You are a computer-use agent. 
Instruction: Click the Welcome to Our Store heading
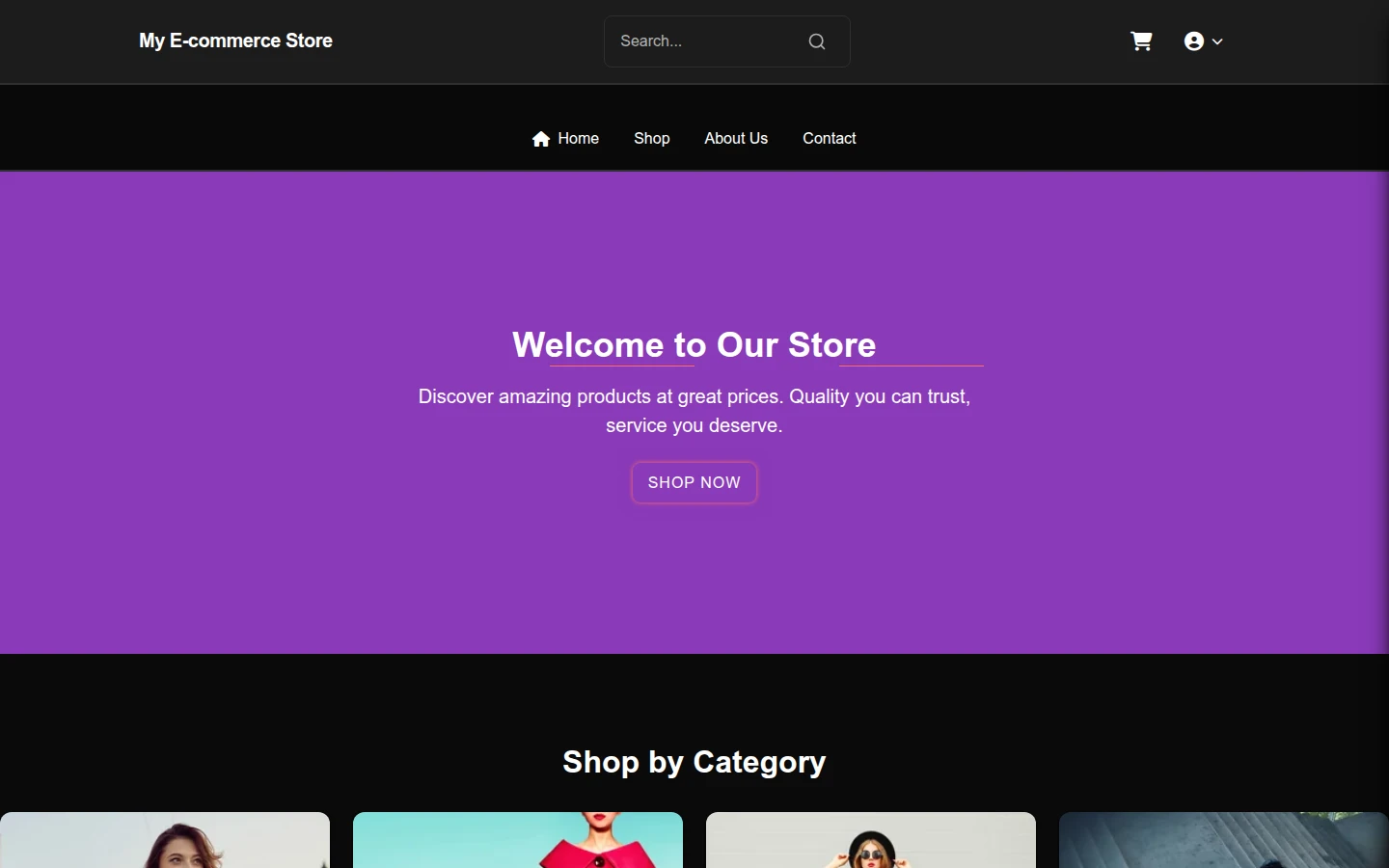click(694, 344)
